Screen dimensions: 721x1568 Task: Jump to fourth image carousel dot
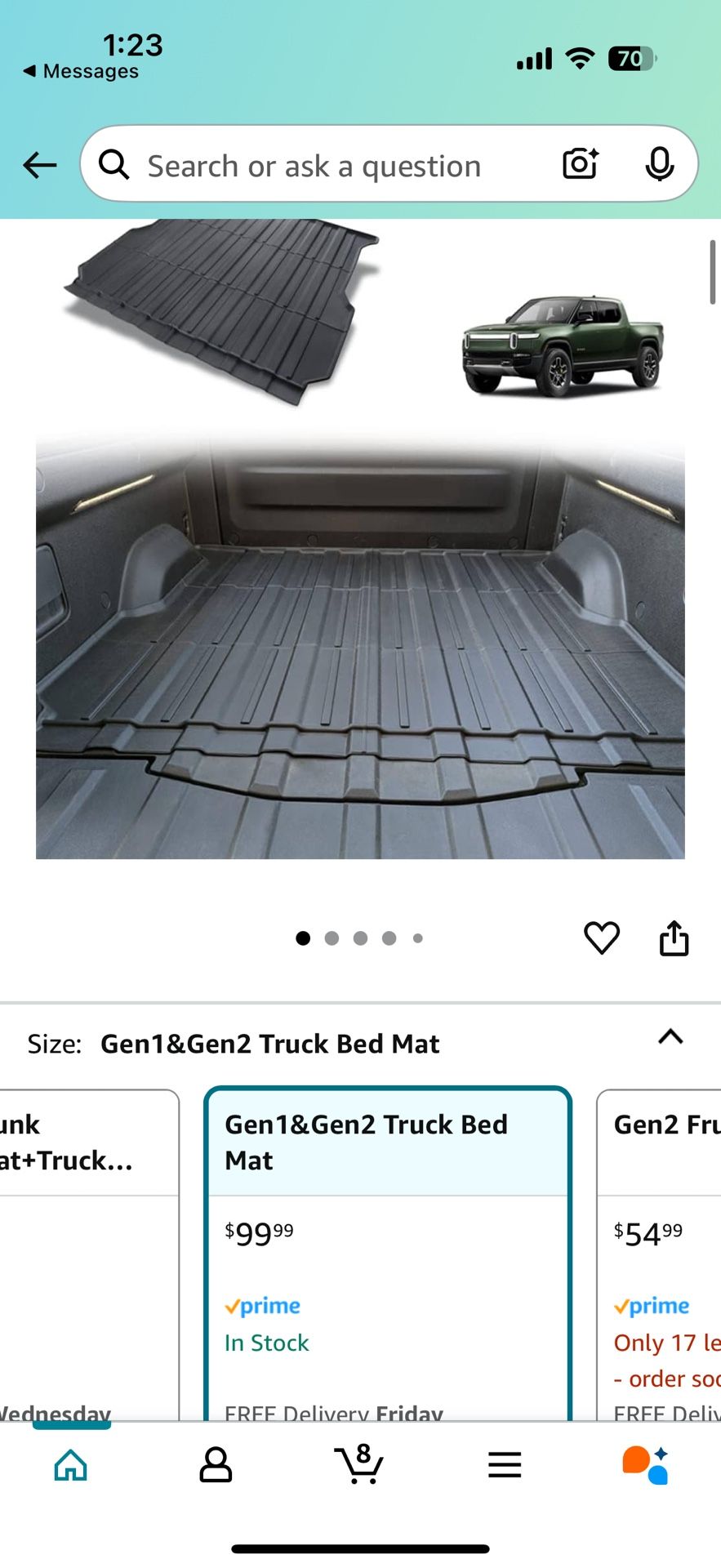click(x=389, y=938)
